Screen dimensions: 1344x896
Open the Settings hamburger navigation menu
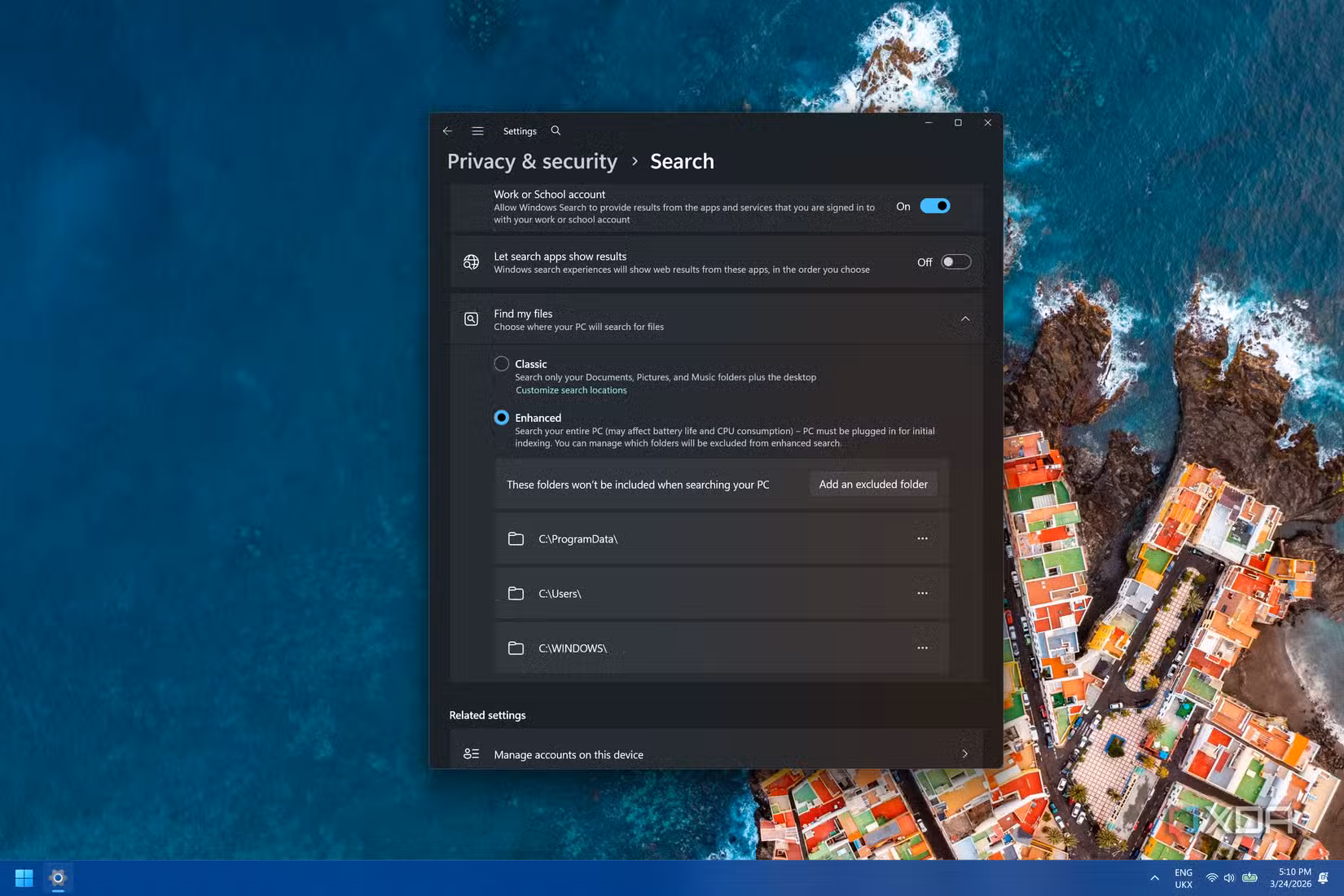coord(477,131)
